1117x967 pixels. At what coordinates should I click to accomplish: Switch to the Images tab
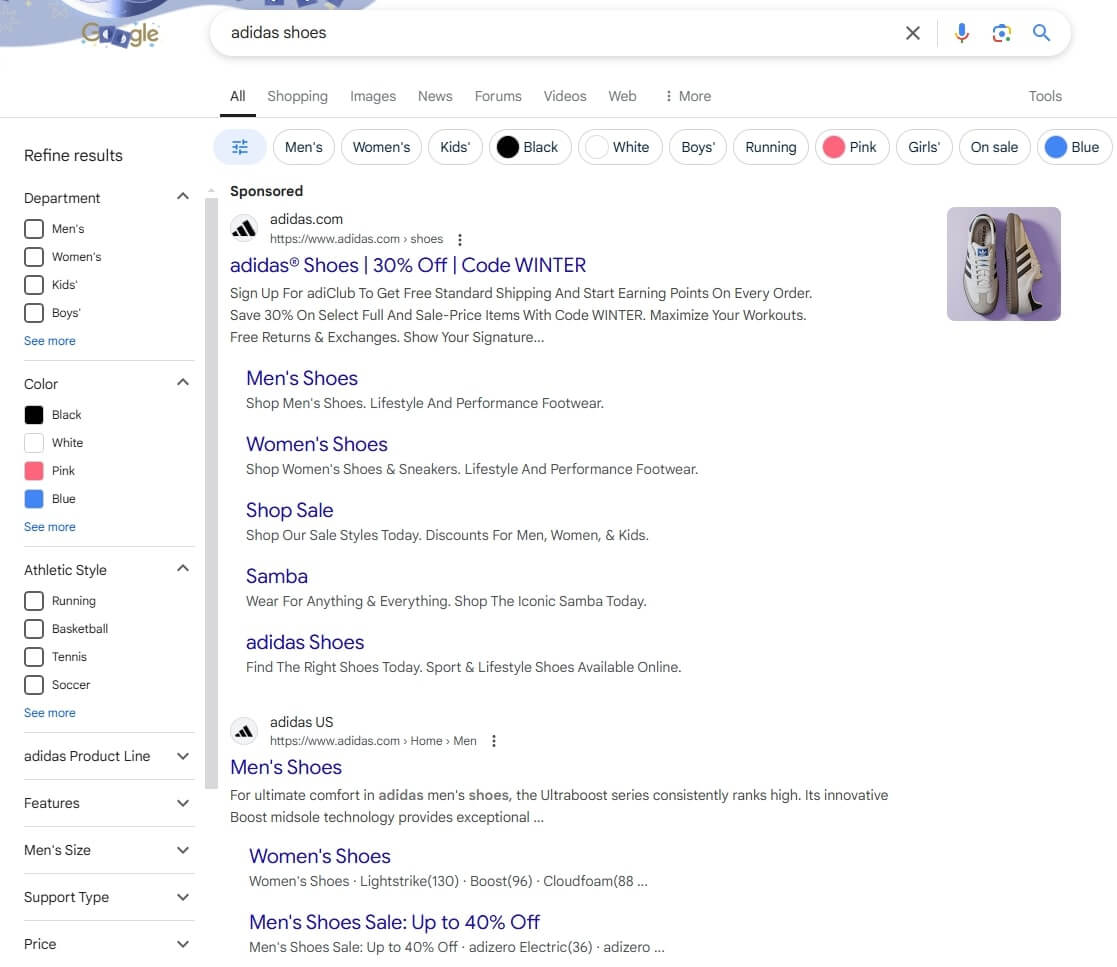point(373,96)
